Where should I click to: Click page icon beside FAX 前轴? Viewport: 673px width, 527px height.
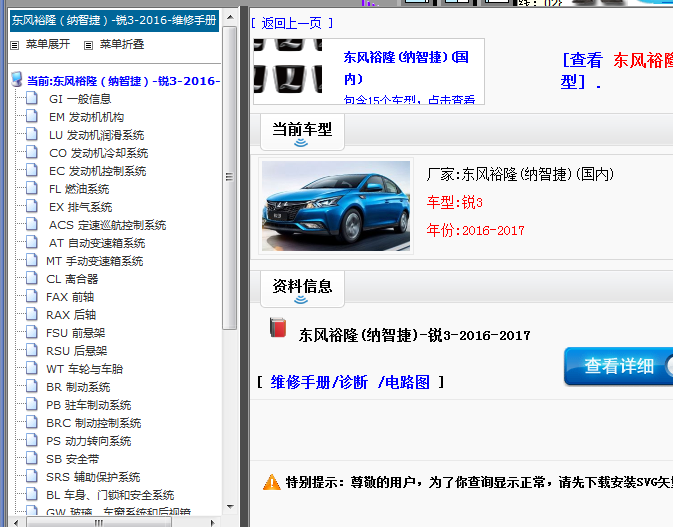tap(31, 296)
